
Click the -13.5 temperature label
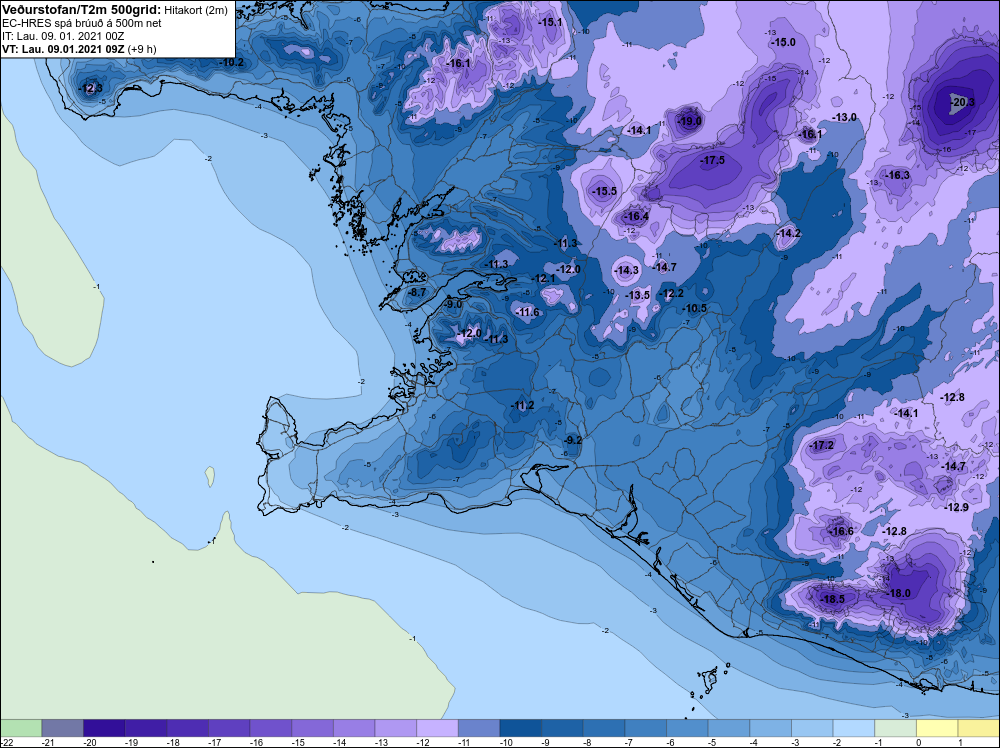click(x=638, y=295)
